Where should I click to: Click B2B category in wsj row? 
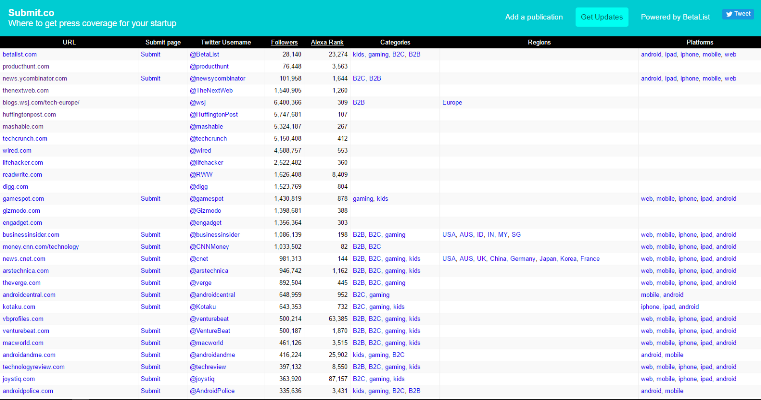(x=359, y=102)
